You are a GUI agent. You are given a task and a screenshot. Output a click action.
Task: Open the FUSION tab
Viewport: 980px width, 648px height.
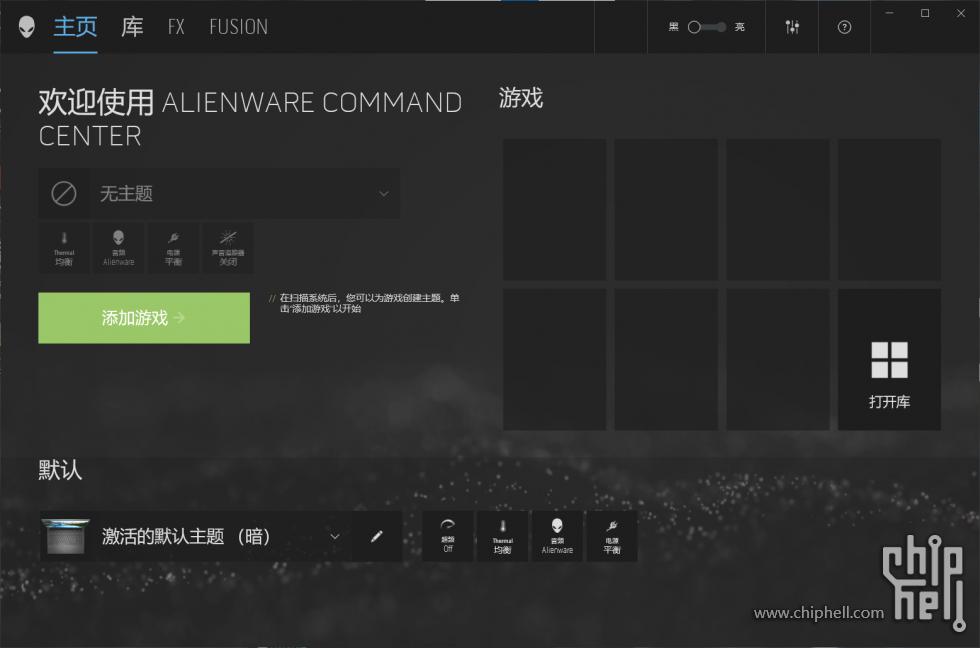click(x=238, y=27)
